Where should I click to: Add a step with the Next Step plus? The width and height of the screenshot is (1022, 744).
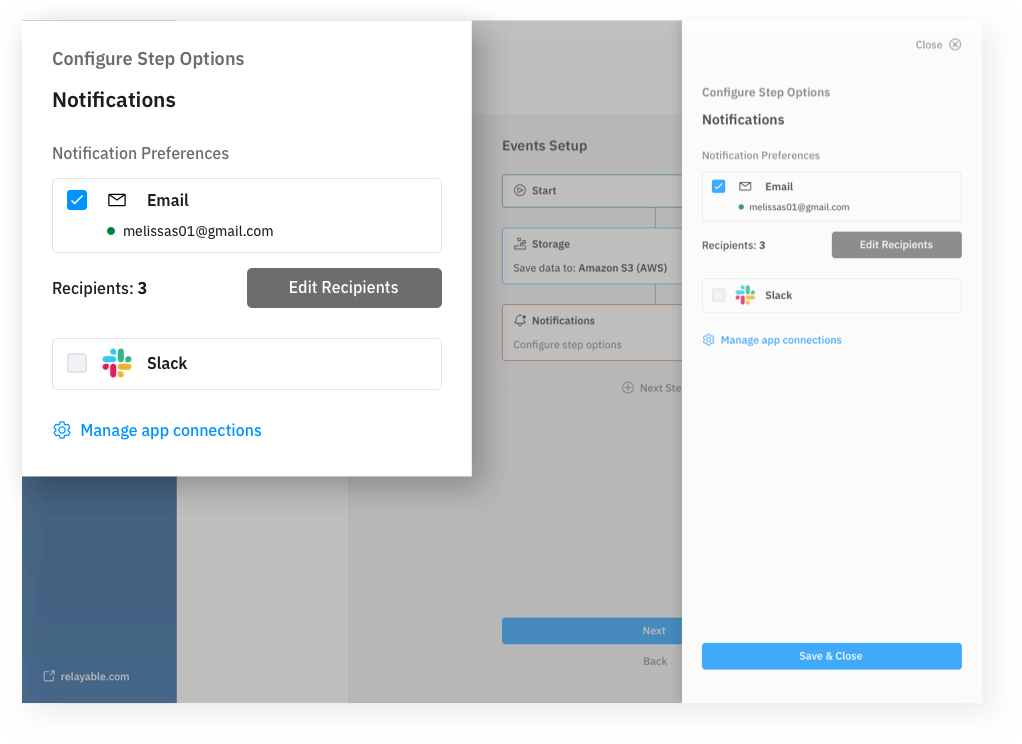[x=628, y=388]
